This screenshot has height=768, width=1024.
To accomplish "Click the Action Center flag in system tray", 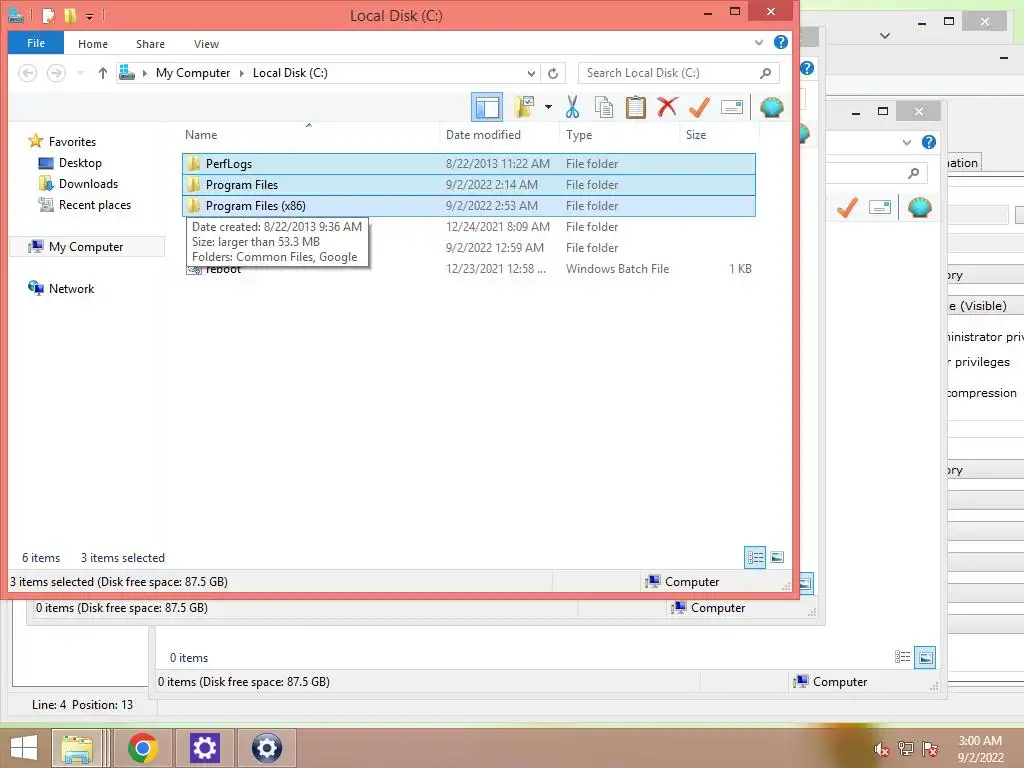I will coord(929,749).
